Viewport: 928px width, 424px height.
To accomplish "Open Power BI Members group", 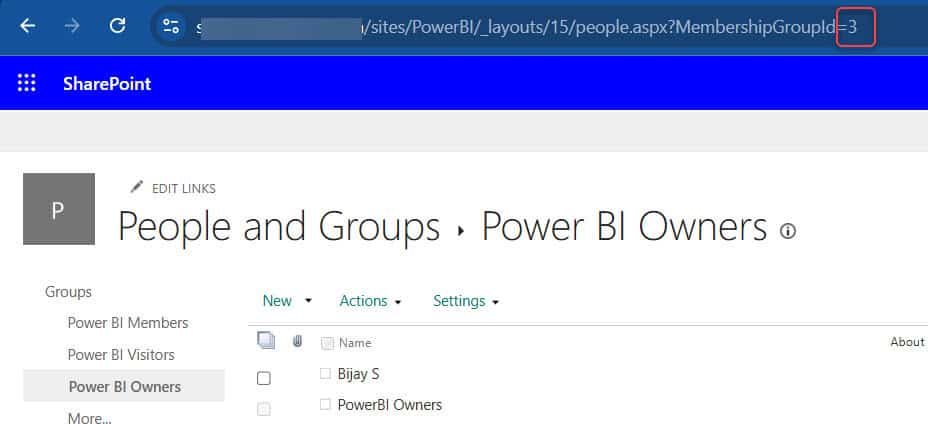I will click(128, 323).
